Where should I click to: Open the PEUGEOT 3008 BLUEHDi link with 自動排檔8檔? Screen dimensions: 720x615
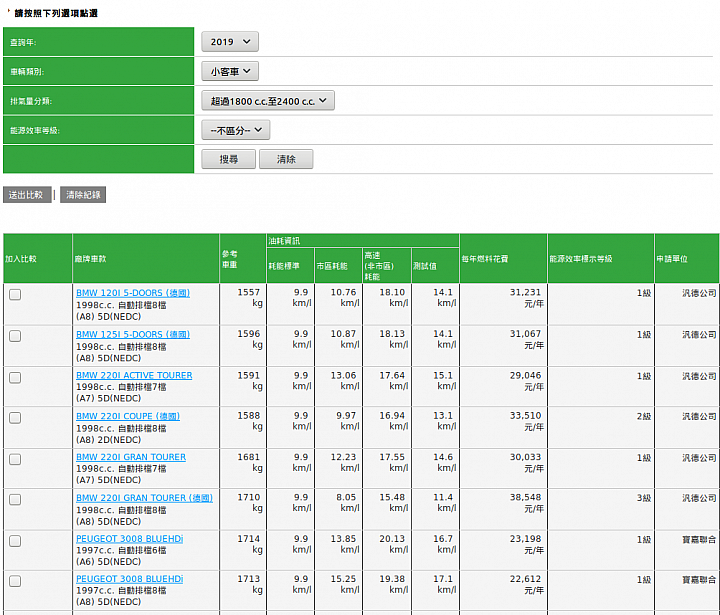click(x=129, y=579)
